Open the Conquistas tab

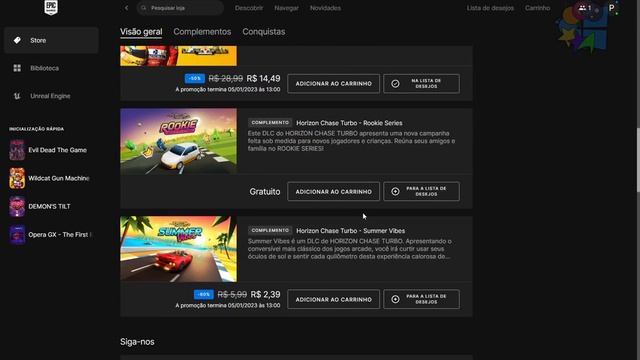pos(264,31)
